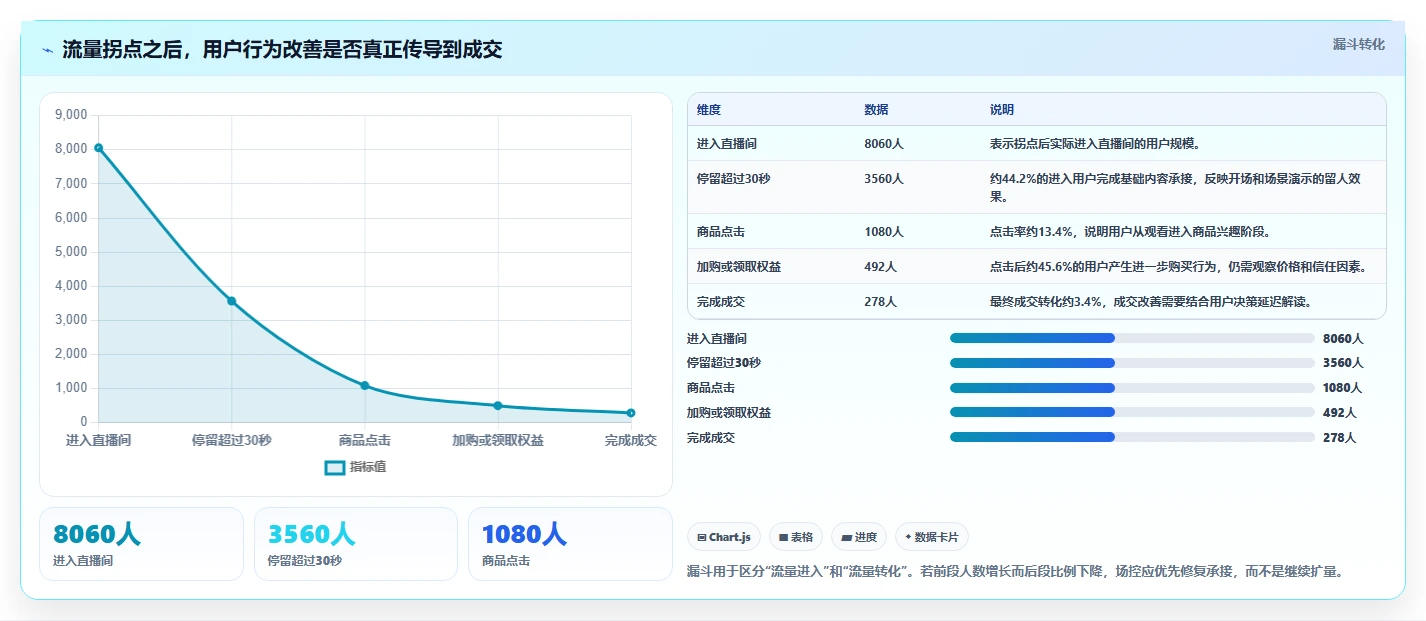Click the chart data point for 商品点击
Viewport: 1426px width, 621px height.
(x=365, y=385)
